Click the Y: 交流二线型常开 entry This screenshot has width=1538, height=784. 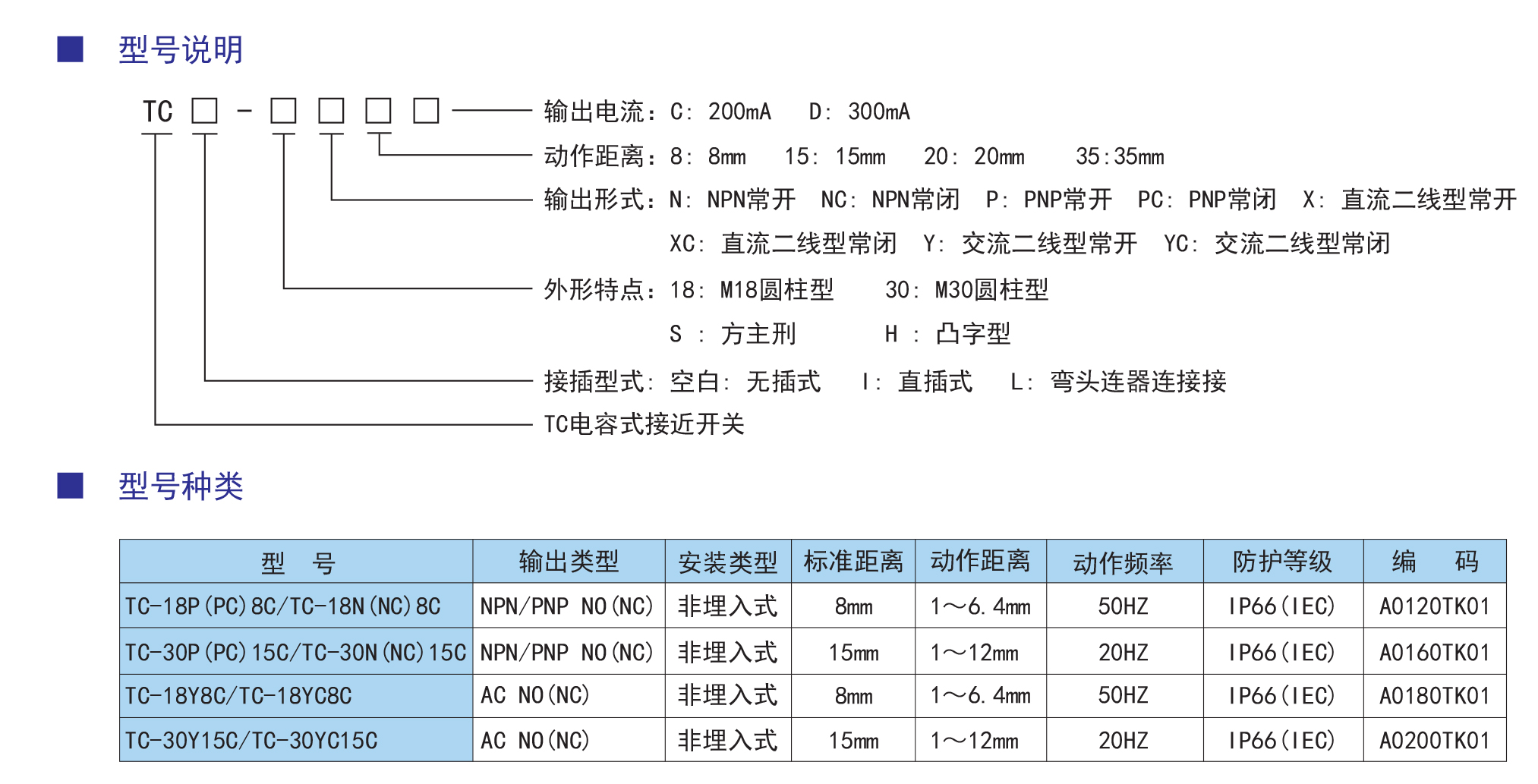click(x=1030, y=244)
